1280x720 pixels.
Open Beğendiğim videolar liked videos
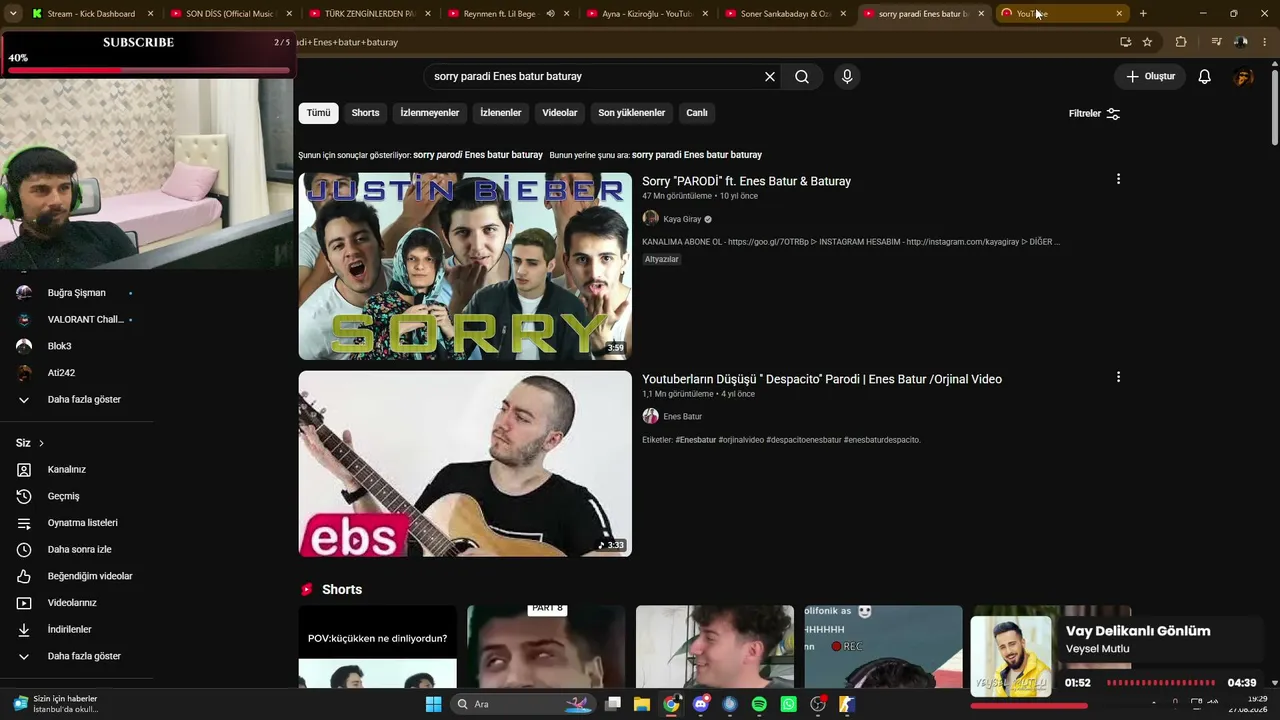pyautogui.click(x=76, y=576)
